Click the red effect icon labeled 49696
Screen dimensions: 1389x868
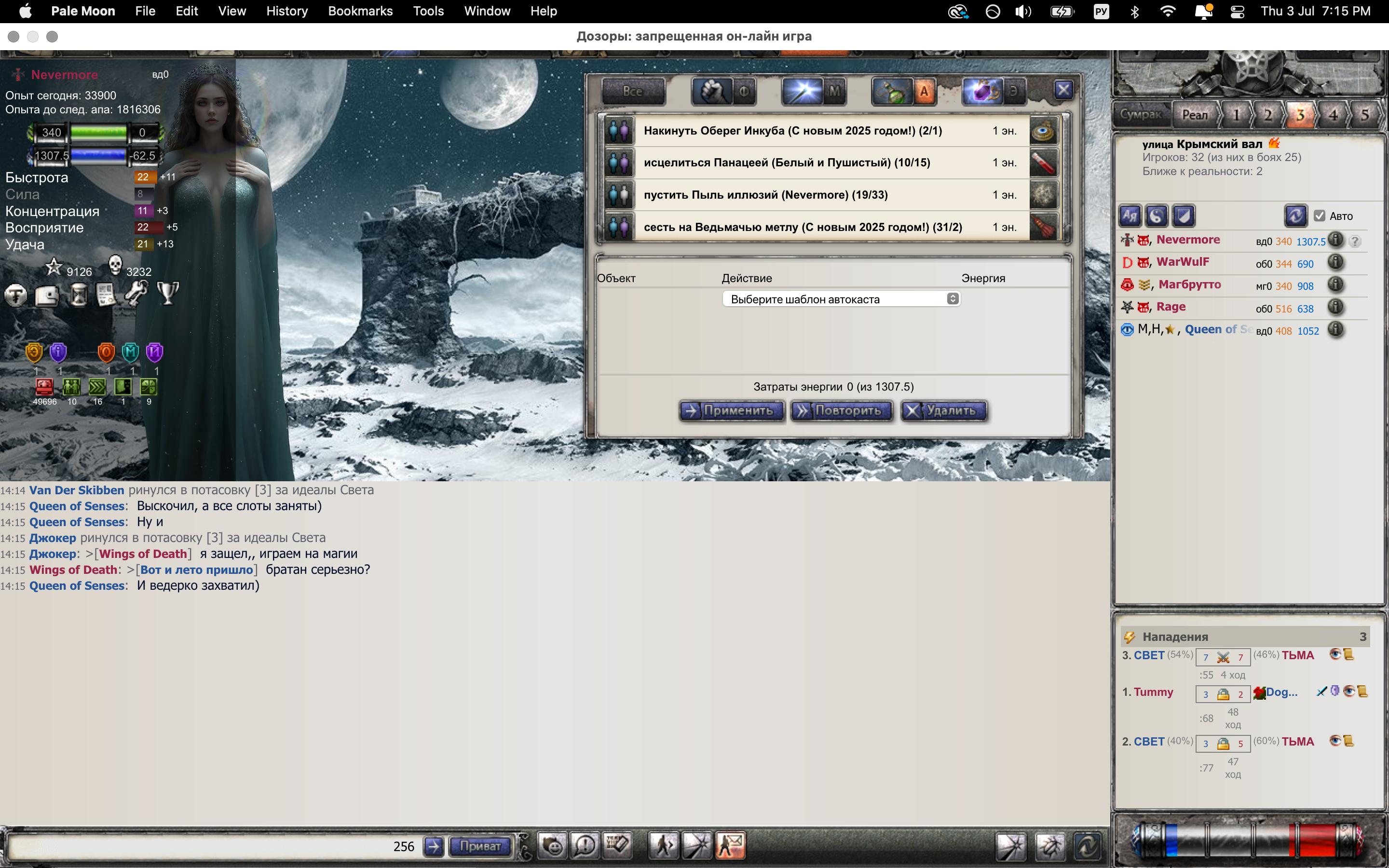tap(44, 387)
